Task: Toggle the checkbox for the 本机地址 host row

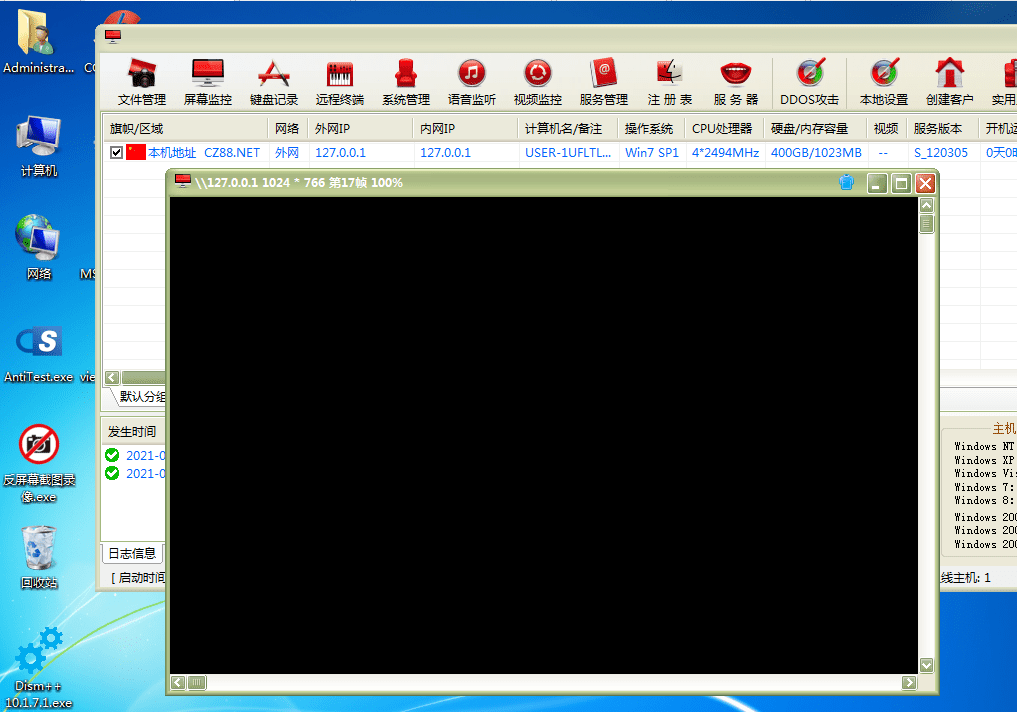Action: pyautogui.click(x=117, y=153)
